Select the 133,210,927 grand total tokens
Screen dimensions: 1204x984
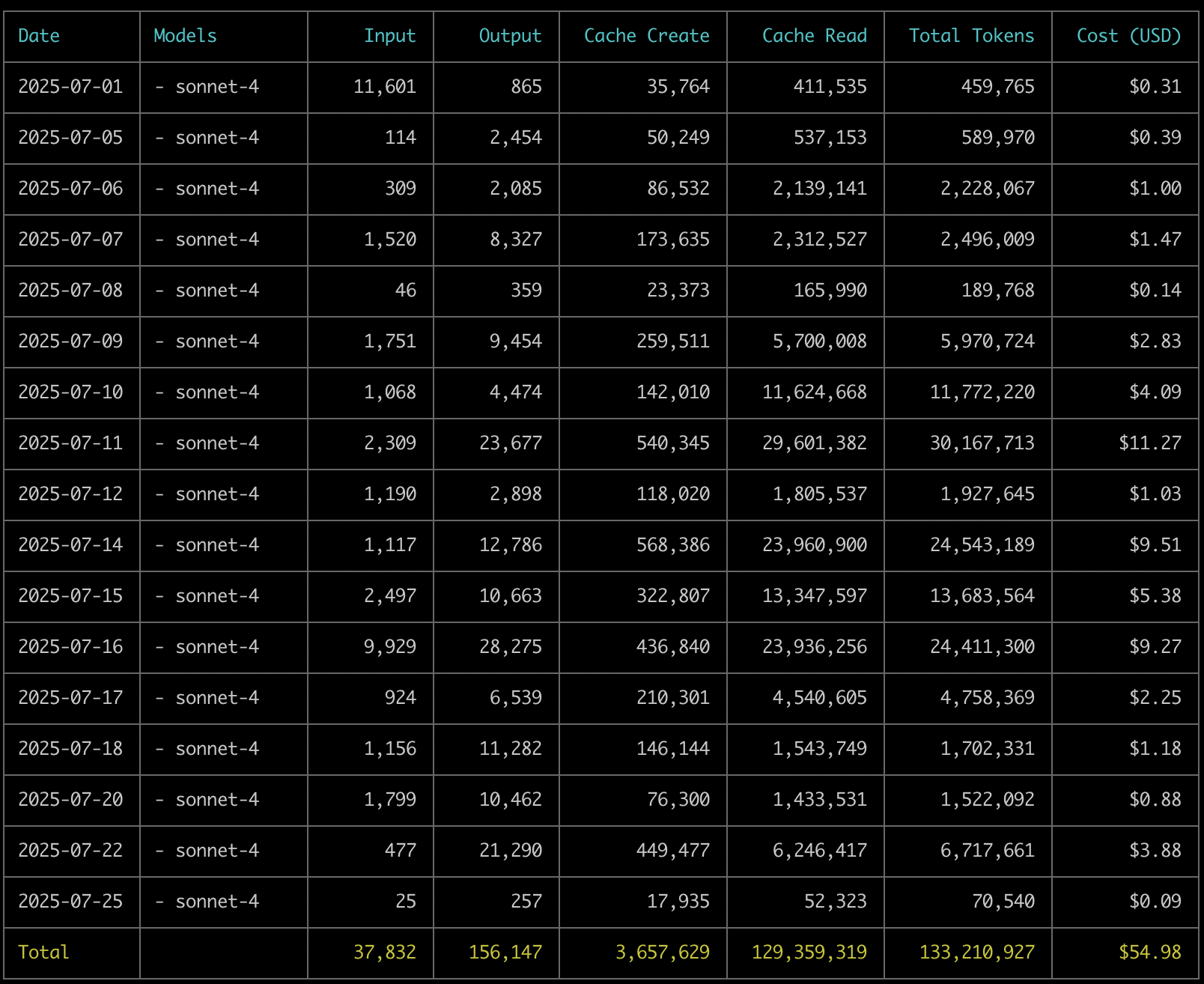pos(976,953)
